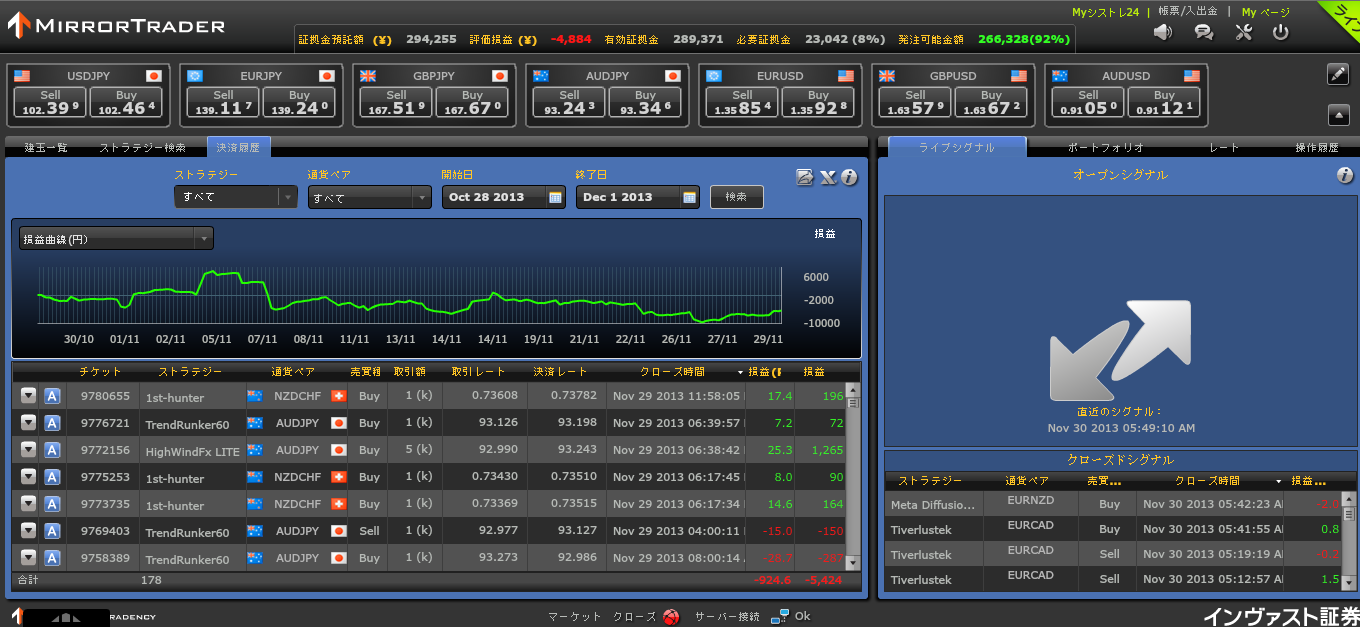Select the ライブシグナル tab
Viewport: 1360px width, 627px height.
tap(957, 147)
